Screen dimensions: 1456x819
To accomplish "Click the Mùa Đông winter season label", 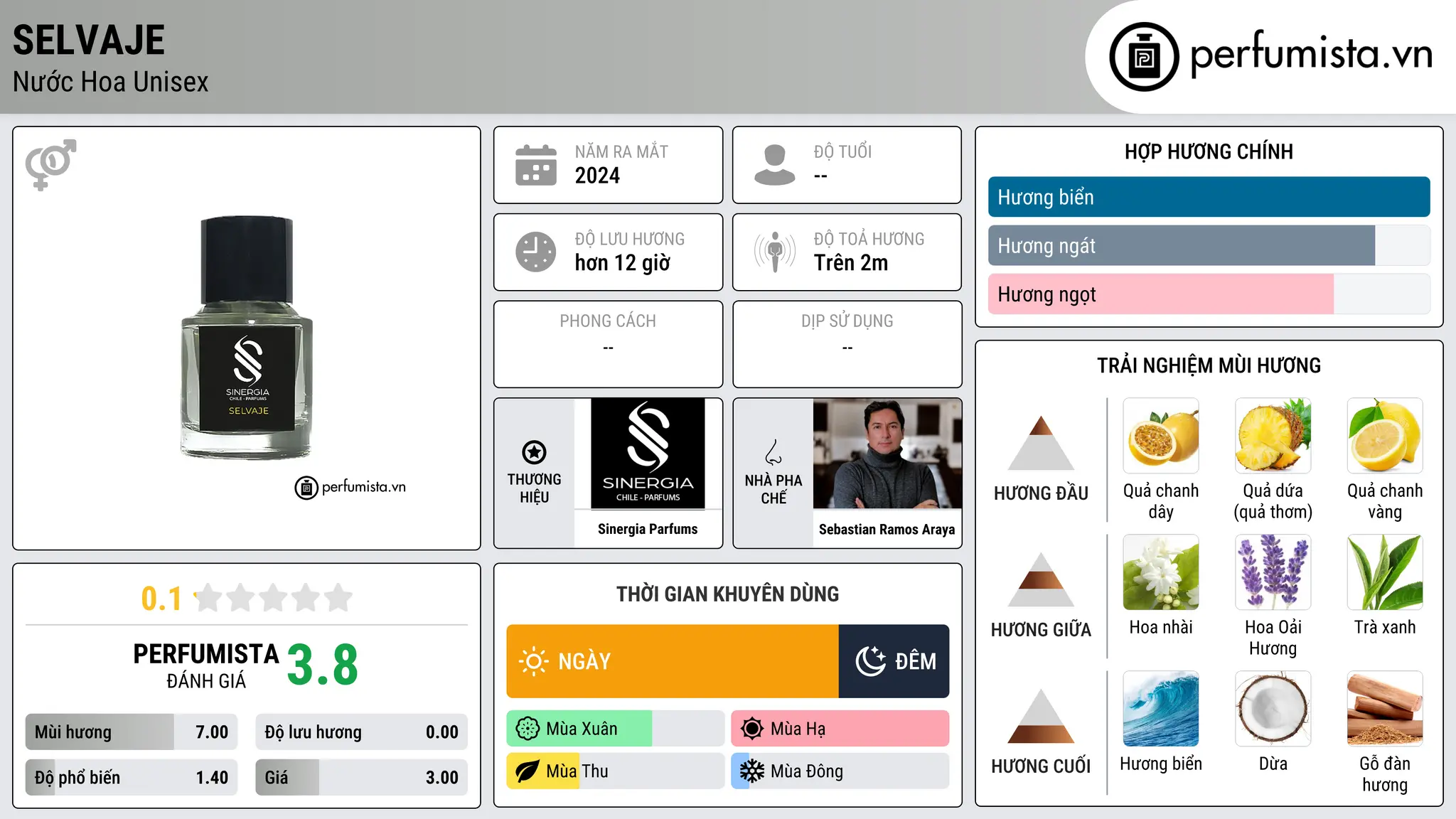I will pyautogui.click(x=807, y=771).
